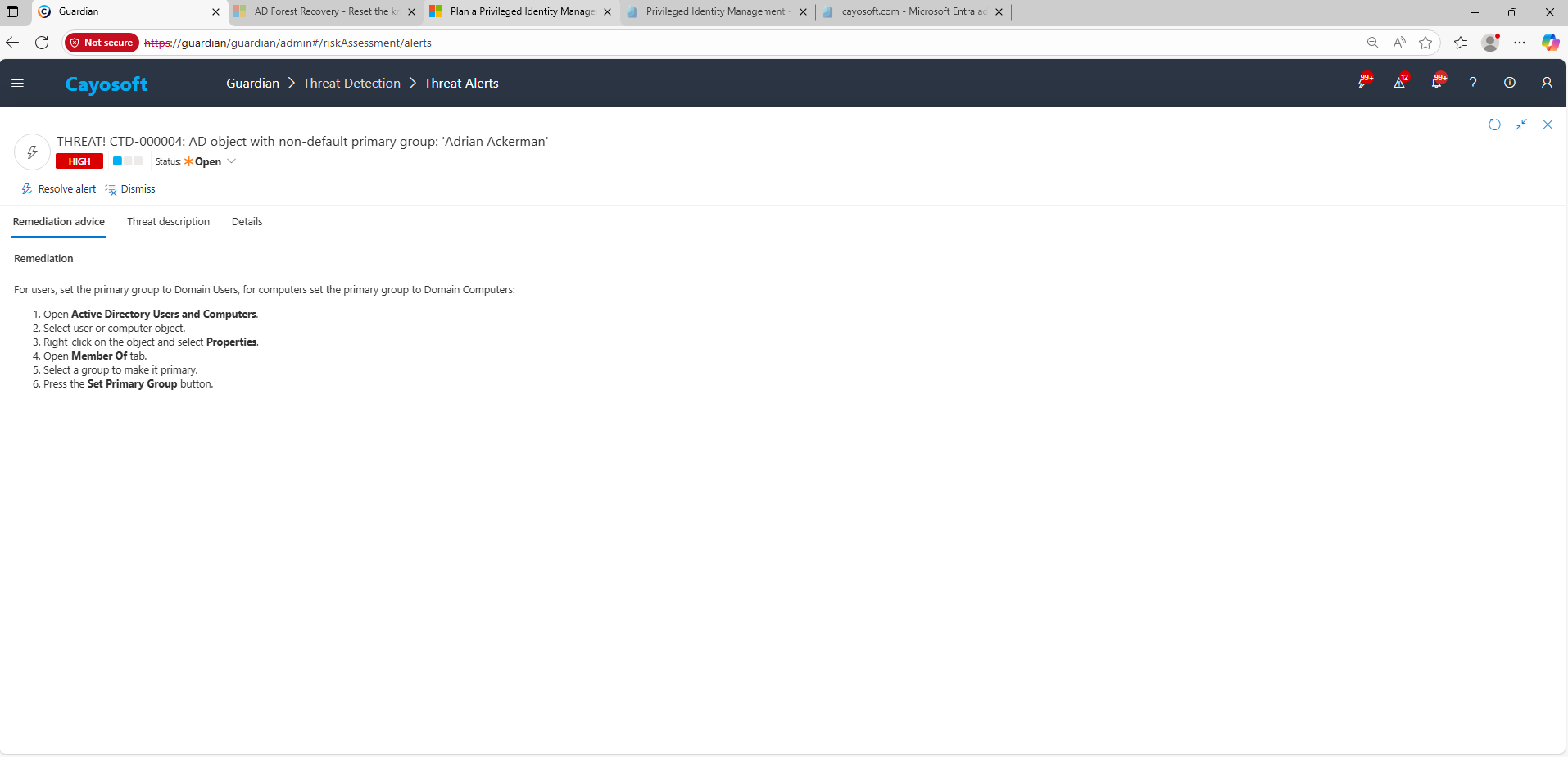Open the help question mark icon
Screen dimensions: 1568x757
tap(1473, 83)
